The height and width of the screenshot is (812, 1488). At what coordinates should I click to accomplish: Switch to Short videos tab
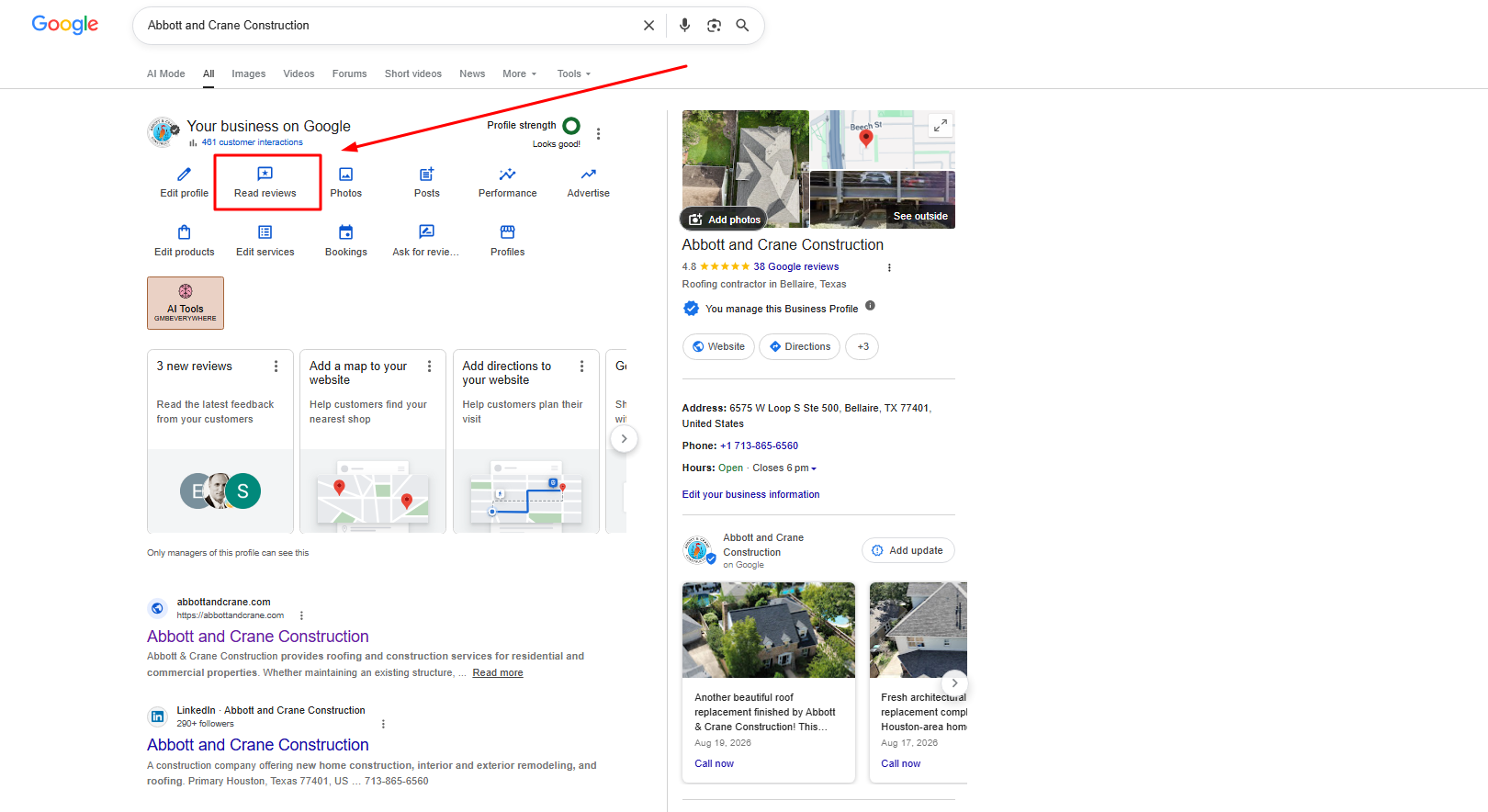point(412,73)
